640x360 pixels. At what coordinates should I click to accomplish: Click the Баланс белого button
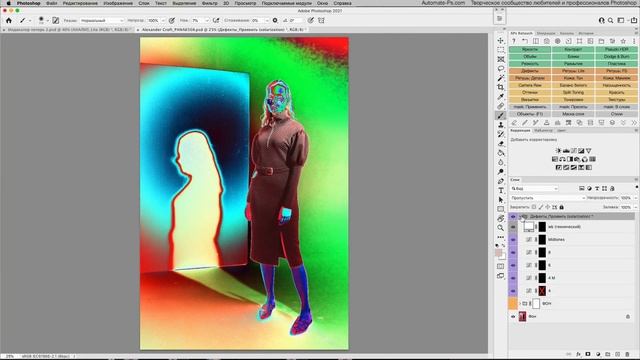(573, 85)
